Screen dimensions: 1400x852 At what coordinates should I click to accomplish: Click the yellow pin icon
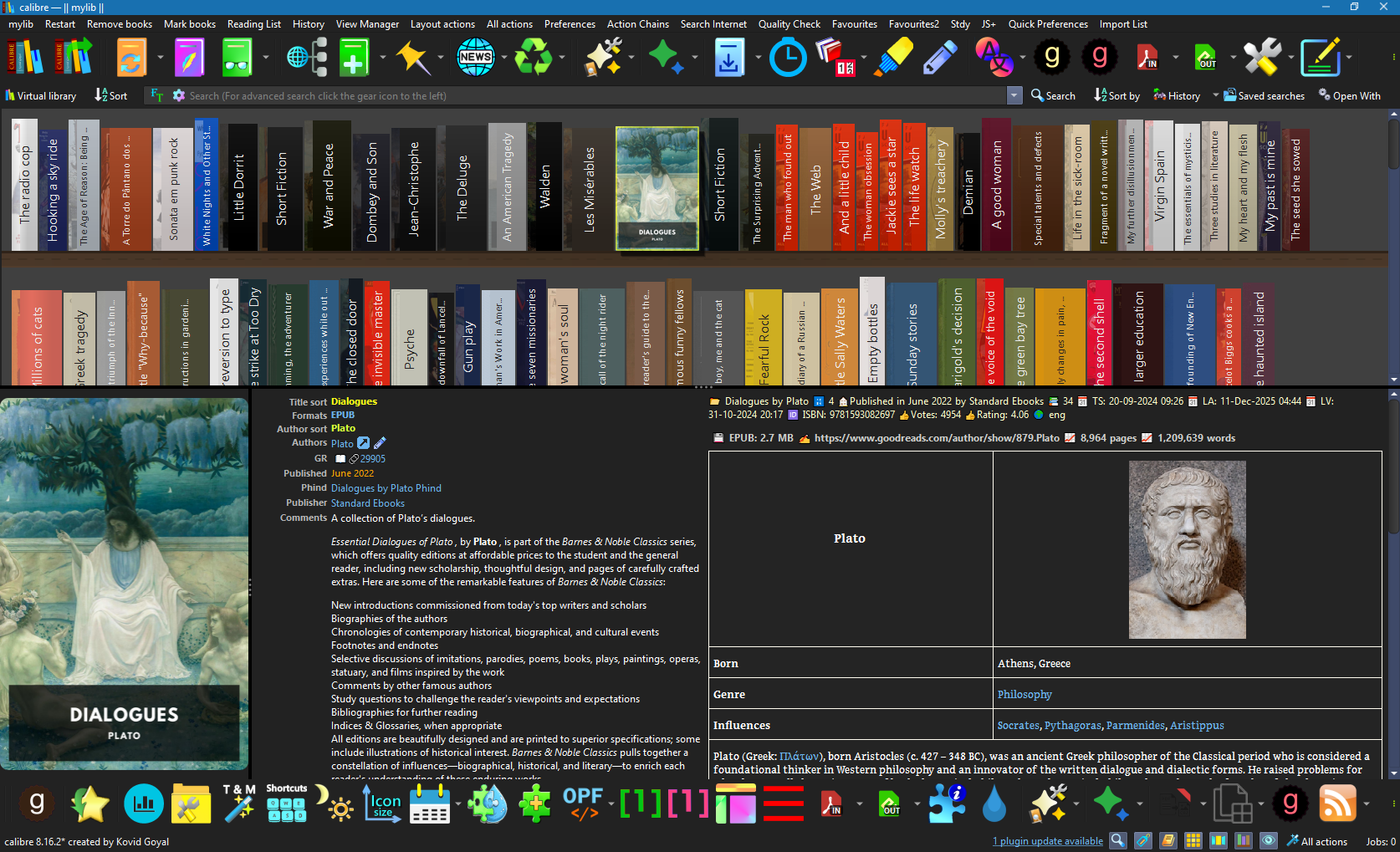coord(412,58)
